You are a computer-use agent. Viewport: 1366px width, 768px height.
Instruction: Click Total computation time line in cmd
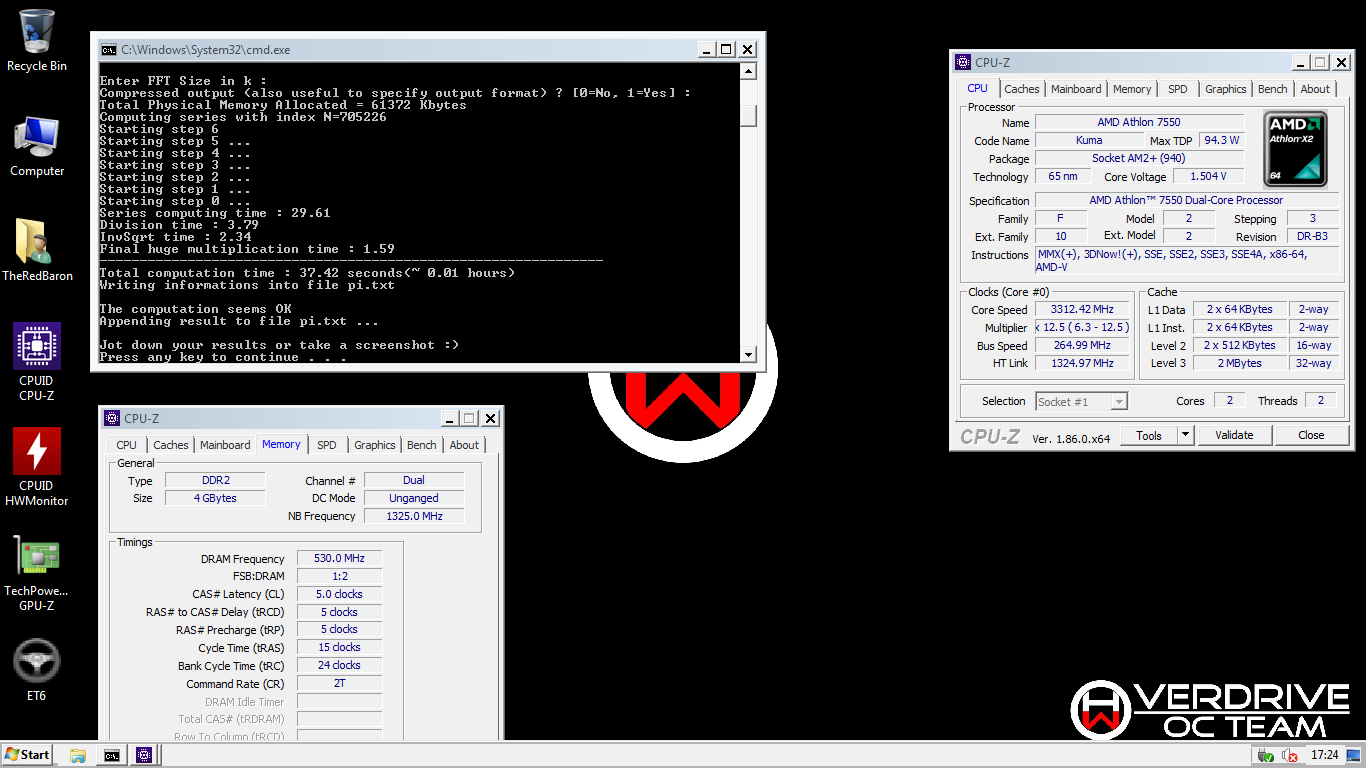(307, 273)
